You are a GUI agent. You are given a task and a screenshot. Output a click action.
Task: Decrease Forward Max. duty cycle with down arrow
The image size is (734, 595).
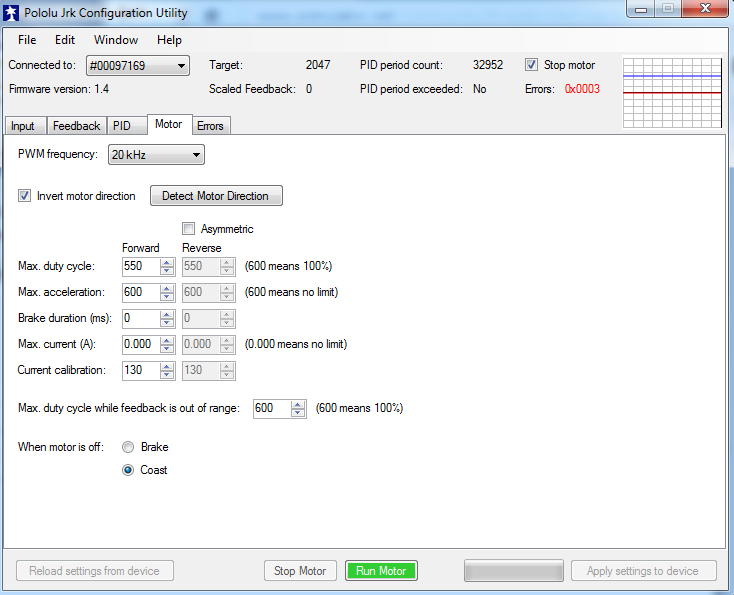coord(167,271)
